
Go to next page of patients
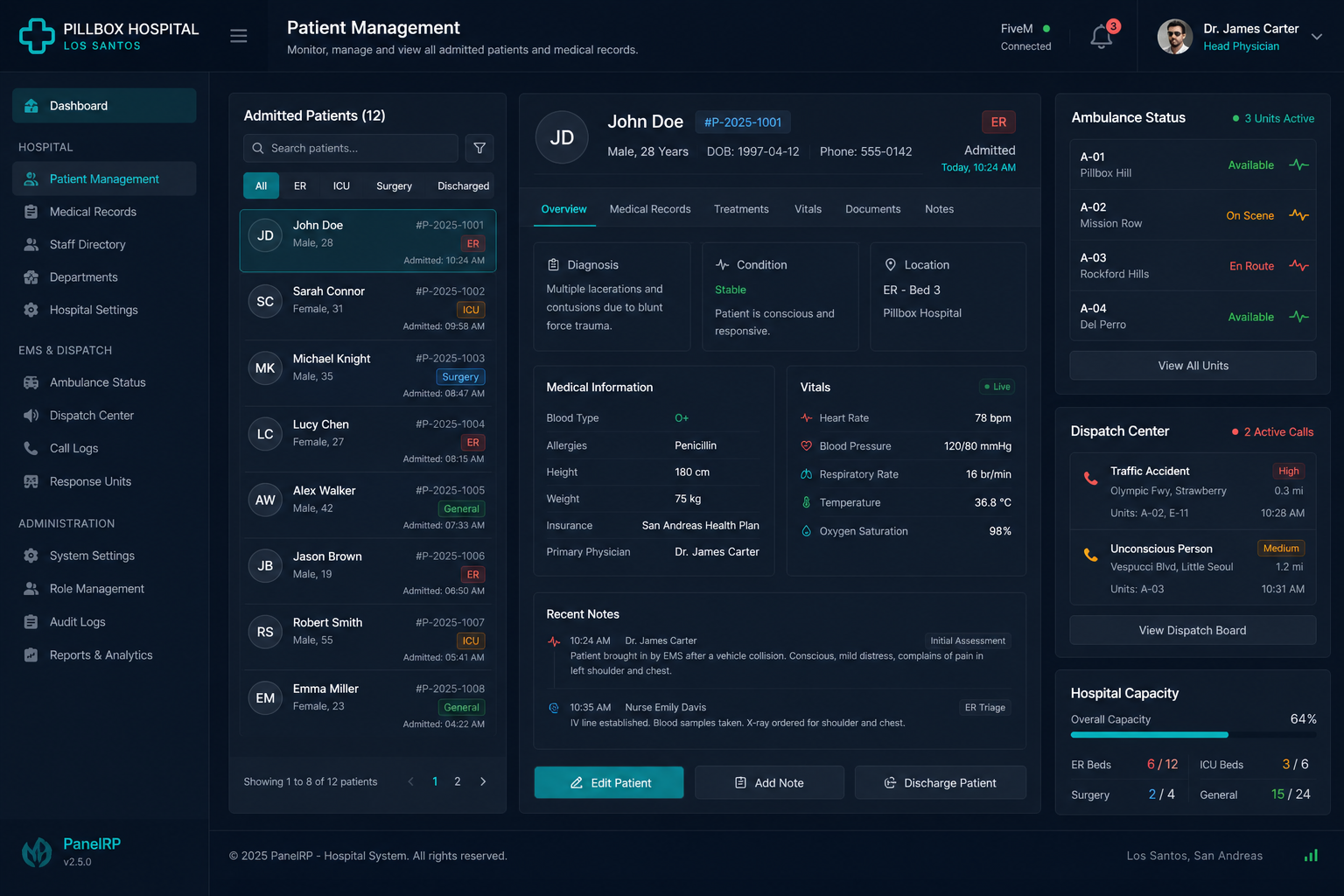[x=483, y=782]
